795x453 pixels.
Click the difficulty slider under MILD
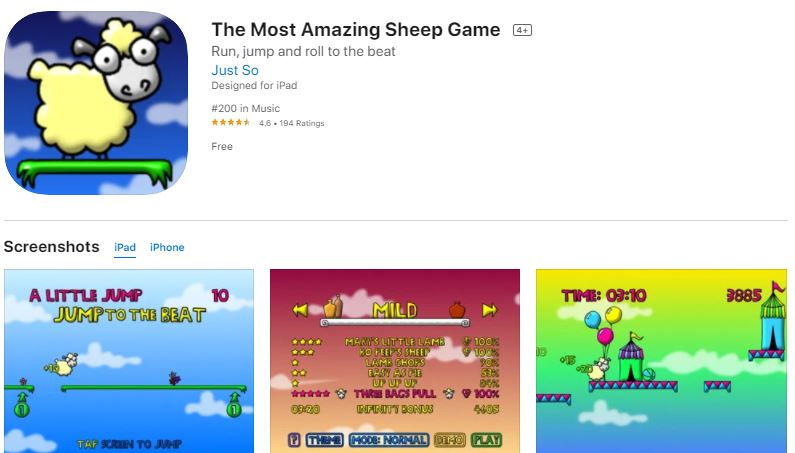(395, 323)
